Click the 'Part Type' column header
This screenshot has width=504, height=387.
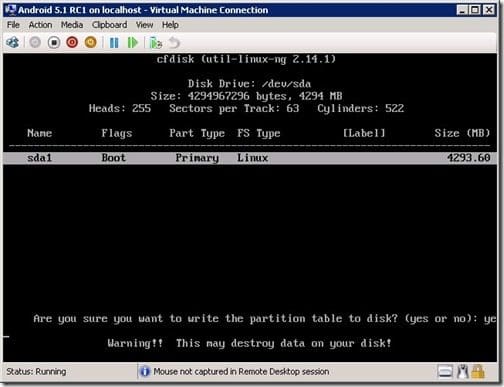click(x=197, y=133)
